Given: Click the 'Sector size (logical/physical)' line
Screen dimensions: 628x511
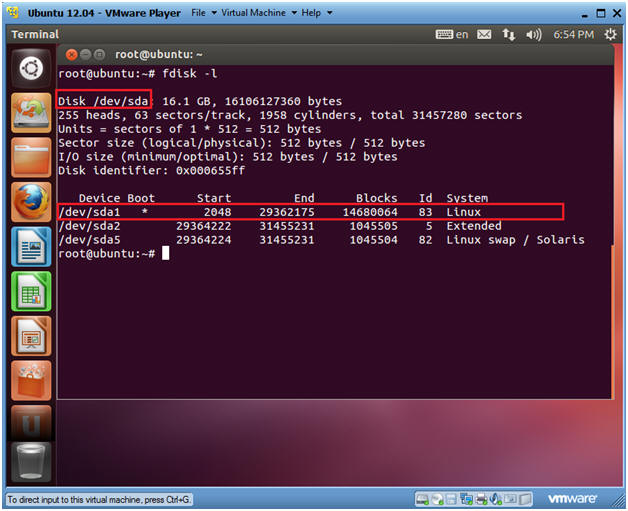Looking at the screenshot, I should point(242,143).
